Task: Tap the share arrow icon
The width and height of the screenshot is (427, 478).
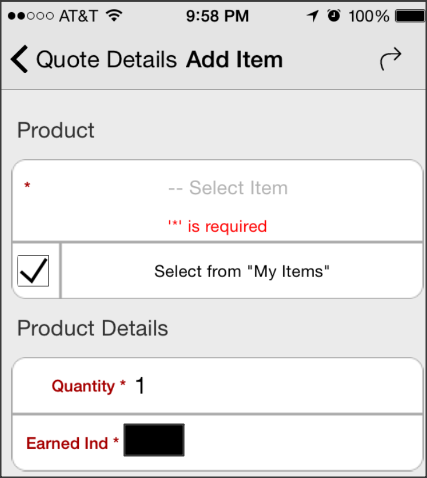Action: (391, 59)
